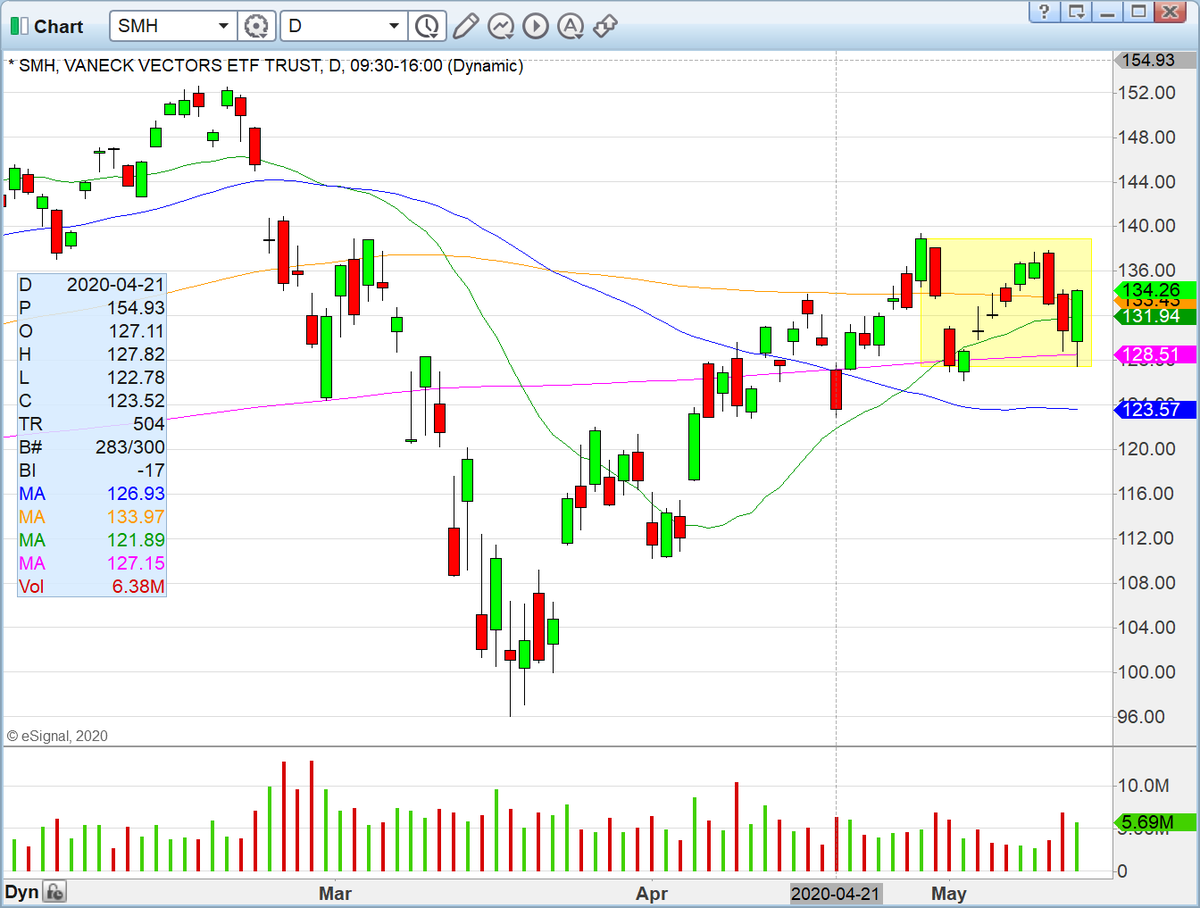Click the C 123.52 close value row
Screen dimensions: 1200x908
tap(92, 400)
